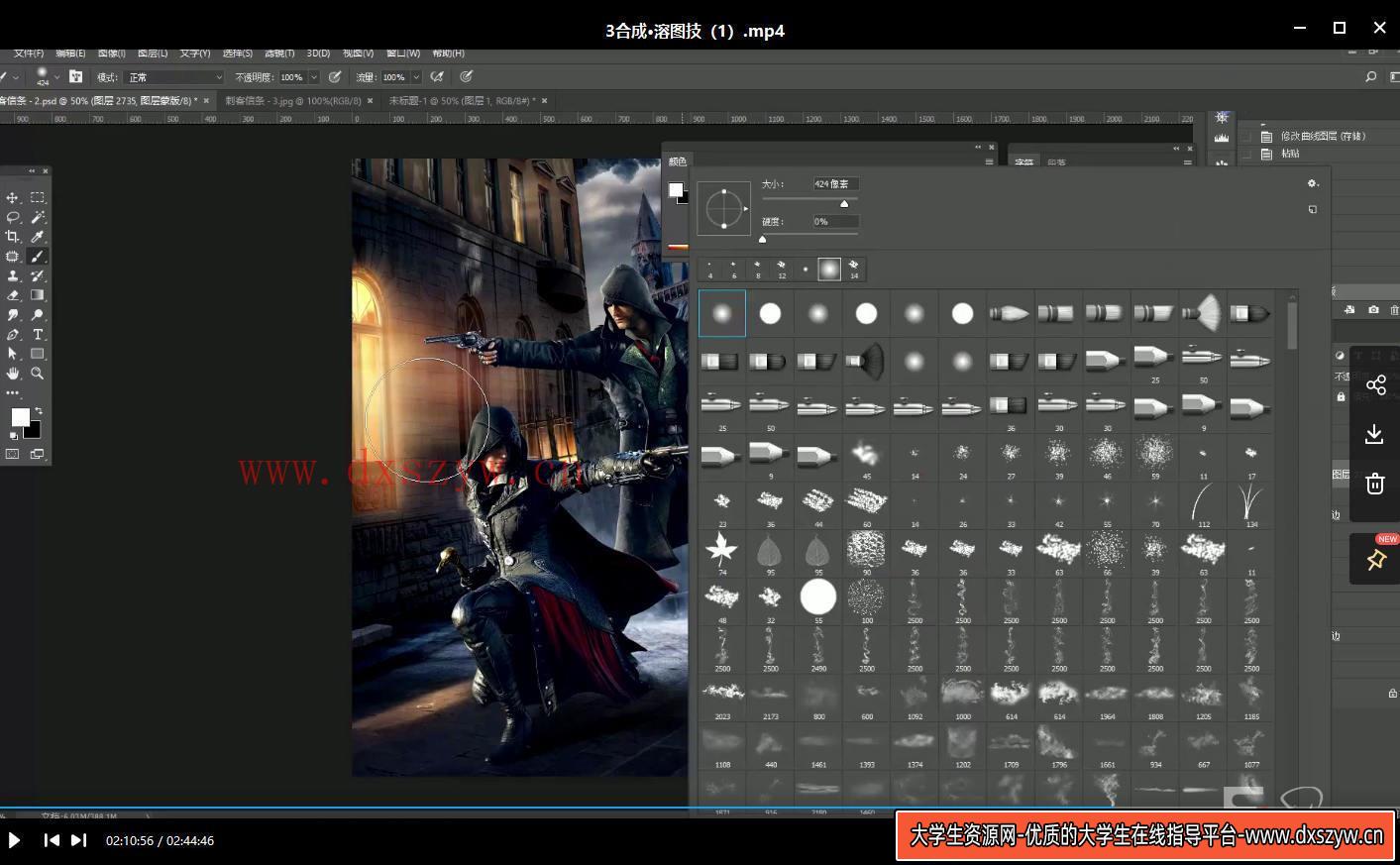Expand the 流量 flow slider arrow
This screenshot has width=1400, height=865.
click(416, 77)
